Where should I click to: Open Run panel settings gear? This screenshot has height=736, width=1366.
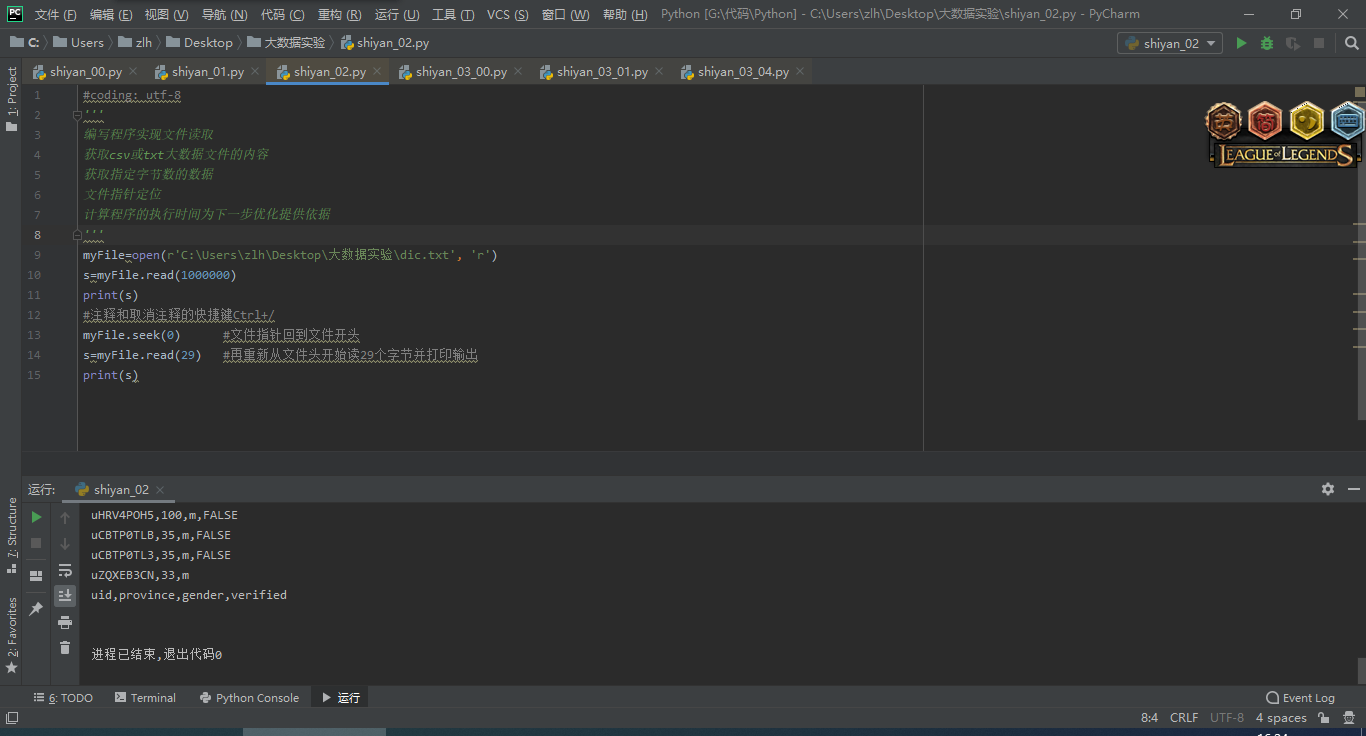pyautogui.click(x=1327, y=489)
